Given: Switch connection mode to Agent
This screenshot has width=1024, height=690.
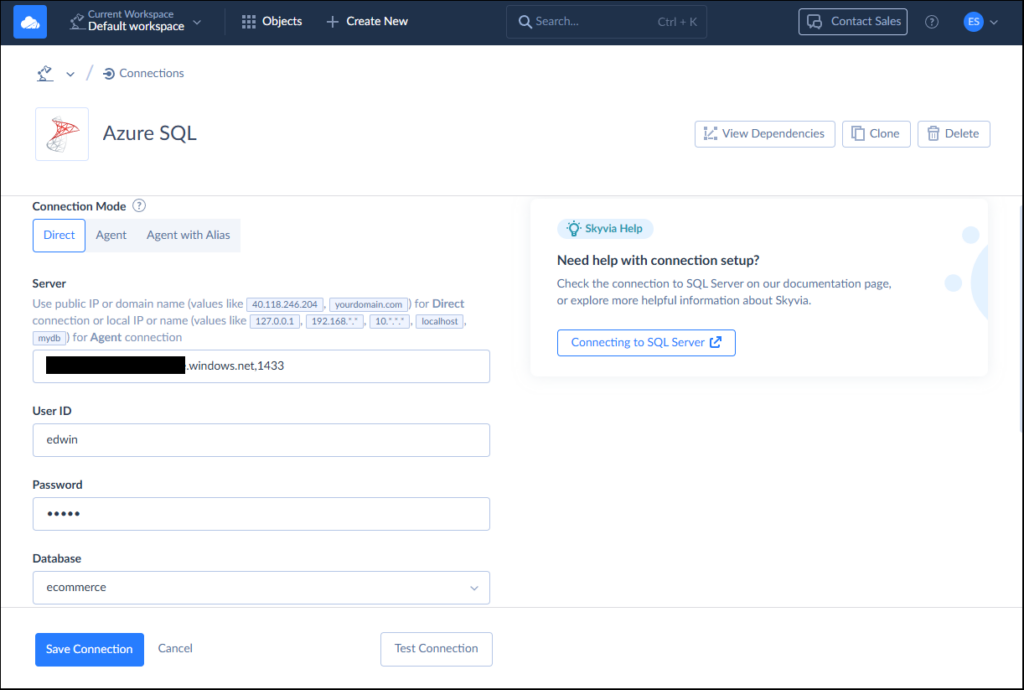Looking at the screenshot, I should click(x=111, y=235).
